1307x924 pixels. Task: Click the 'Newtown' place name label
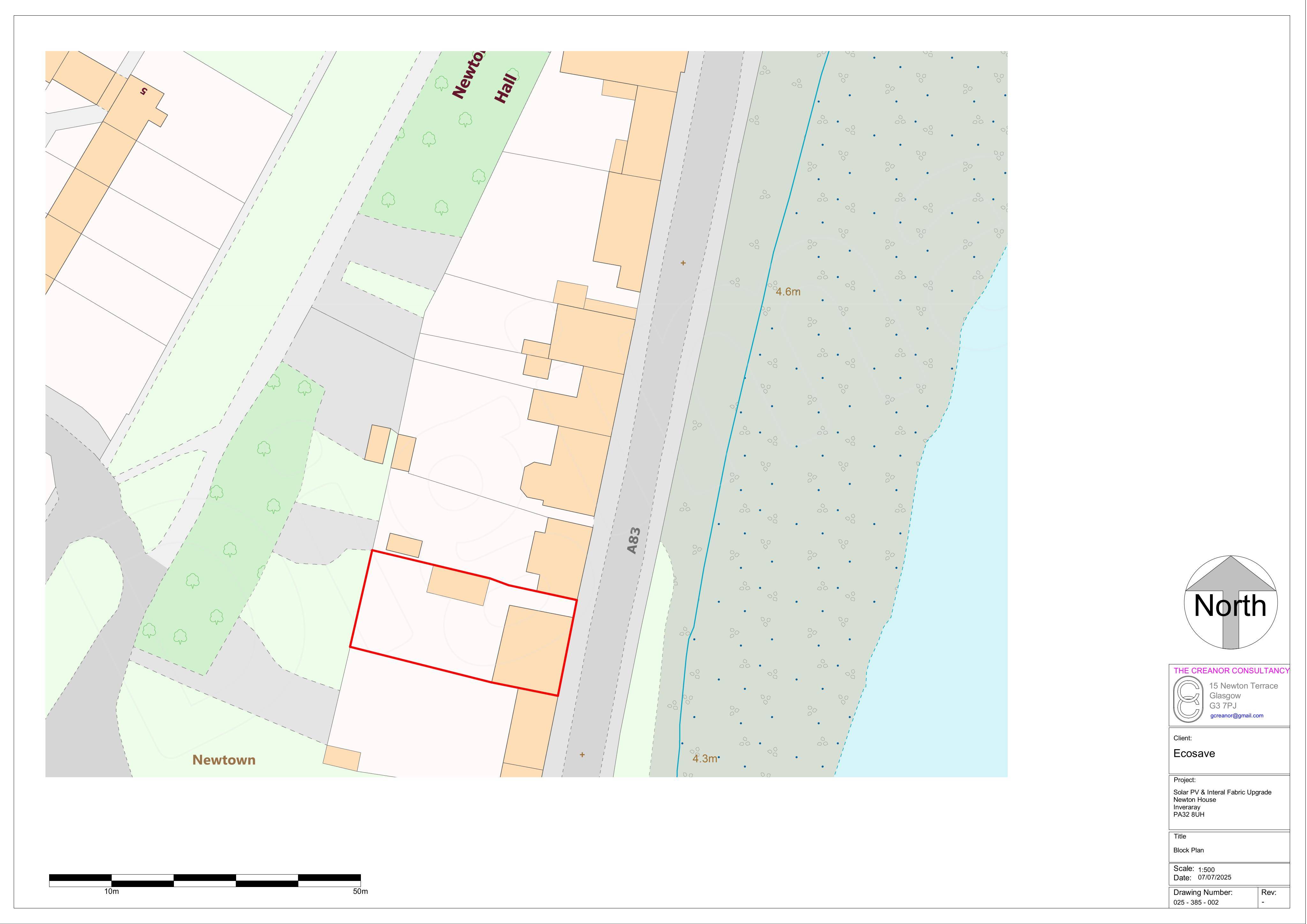(x=224, y=760)
